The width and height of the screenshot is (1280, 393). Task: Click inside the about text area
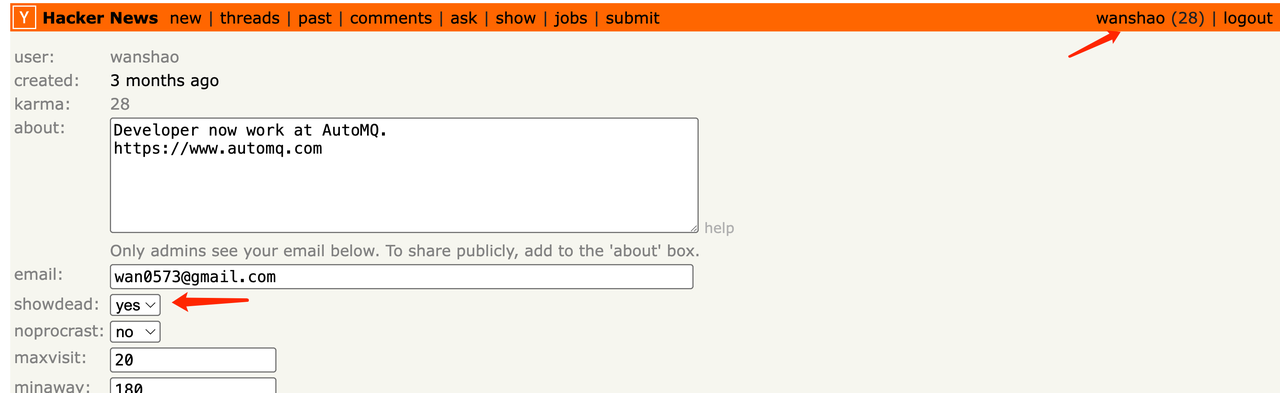coord(404,176)
